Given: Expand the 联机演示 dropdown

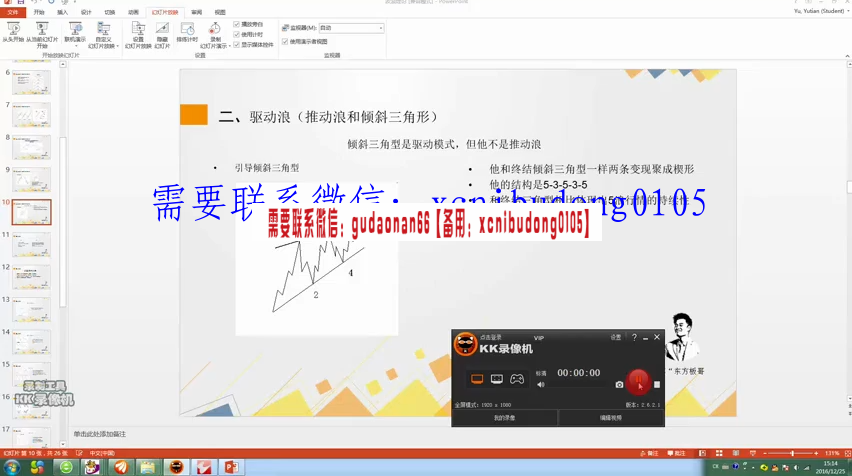Looking at the screenshot, I should pos(74,40).
